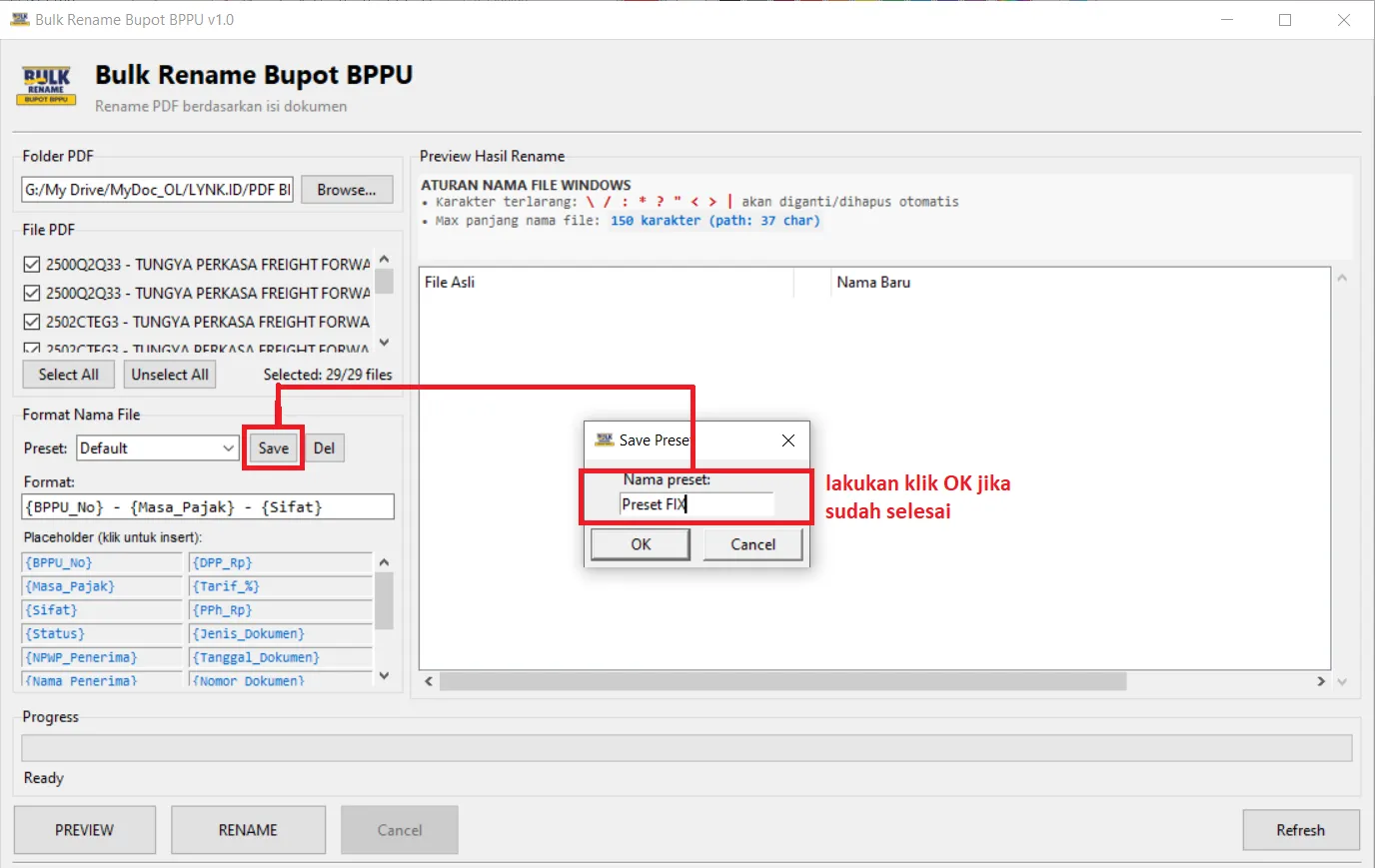Maximize the Bulk Rename window
The height and width of the screenshot is (868, 1375).
1285,20
